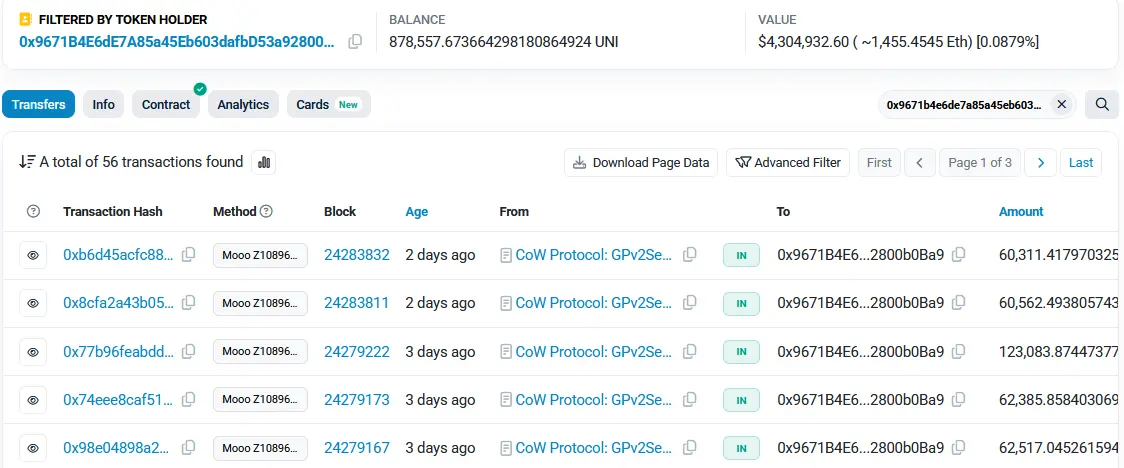Click the search magnifier icon button

point(1102,105)
